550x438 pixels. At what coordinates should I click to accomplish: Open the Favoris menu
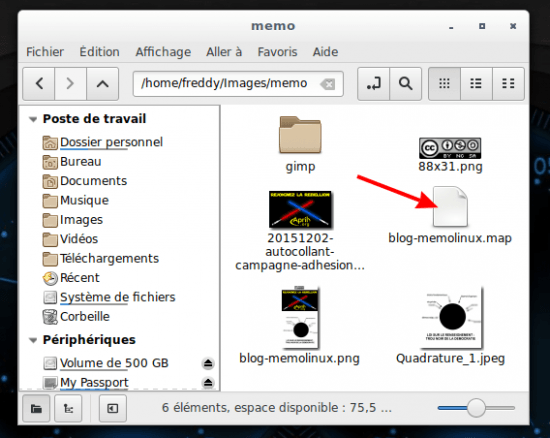[x=277, y=52]
